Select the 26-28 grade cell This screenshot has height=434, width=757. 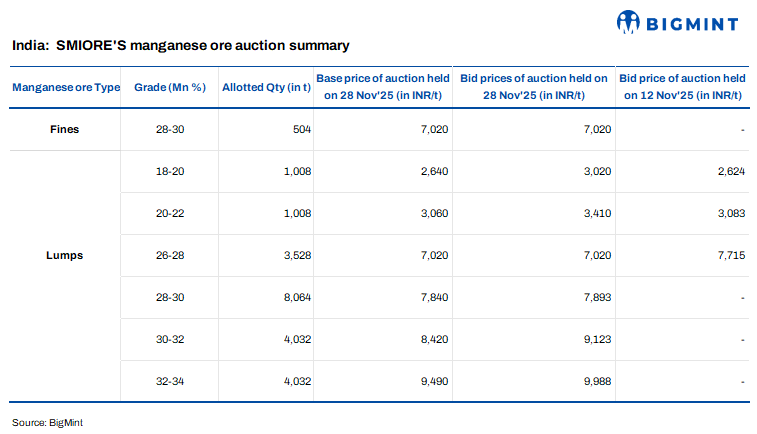coord(170,255)
